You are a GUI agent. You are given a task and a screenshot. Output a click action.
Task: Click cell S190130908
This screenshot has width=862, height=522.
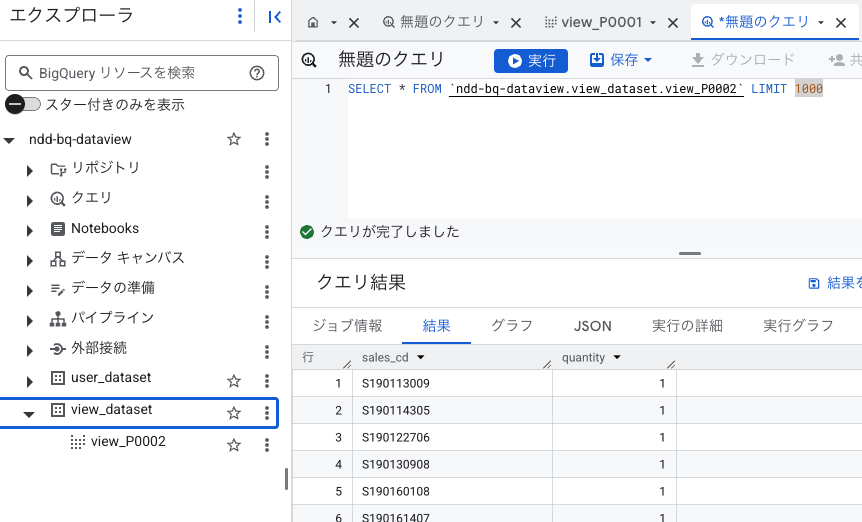point(396,465)
